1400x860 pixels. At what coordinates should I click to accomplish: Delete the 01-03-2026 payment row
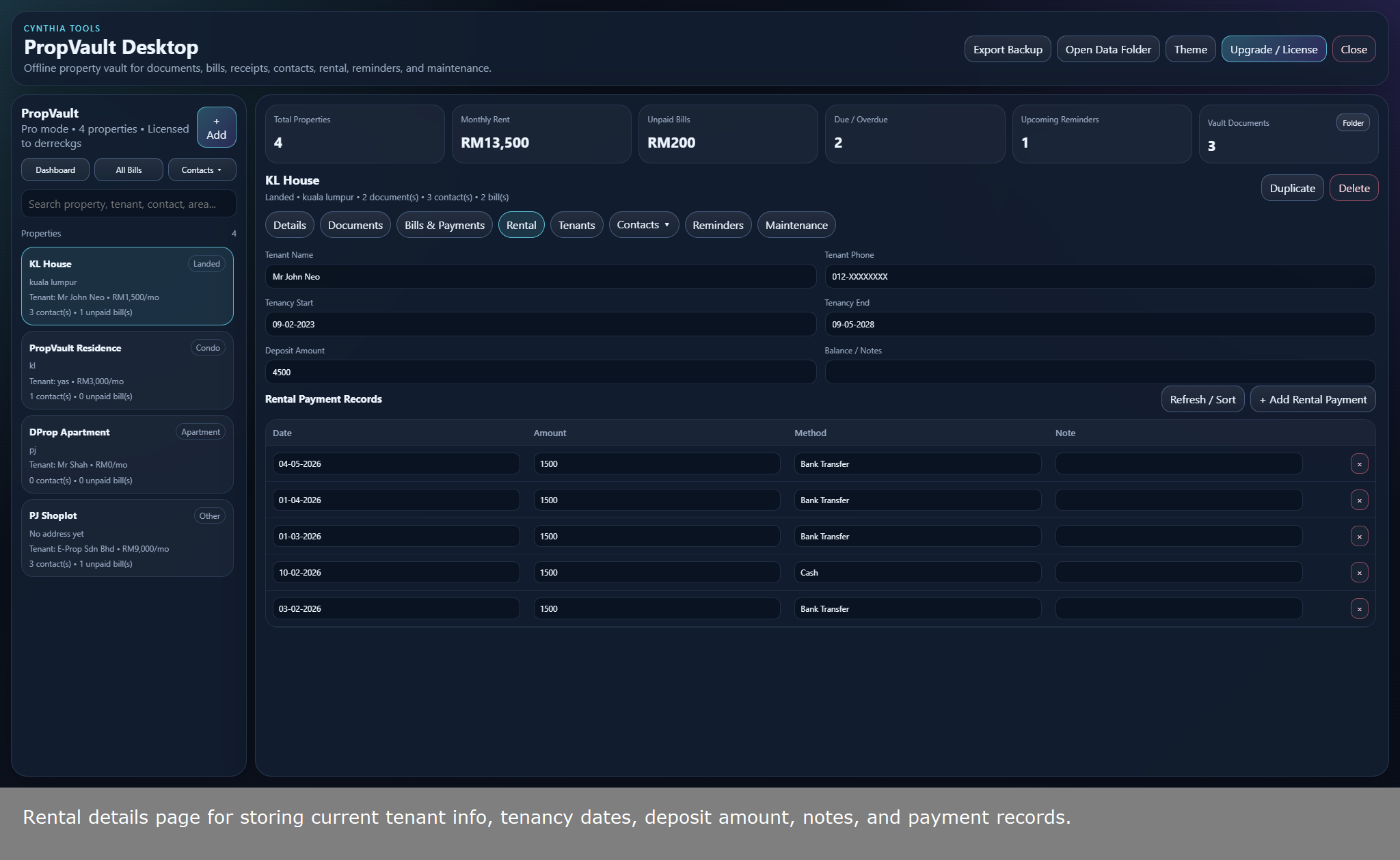click(1359, 536)
